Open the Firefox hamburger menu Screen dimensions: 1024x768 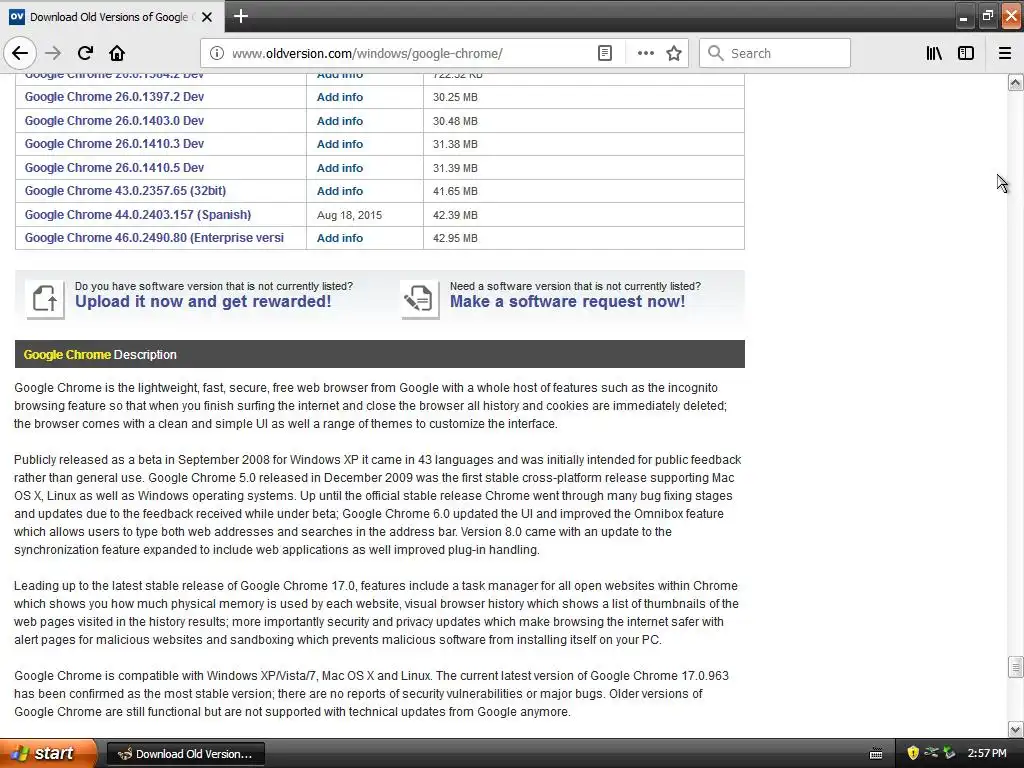1004,53
